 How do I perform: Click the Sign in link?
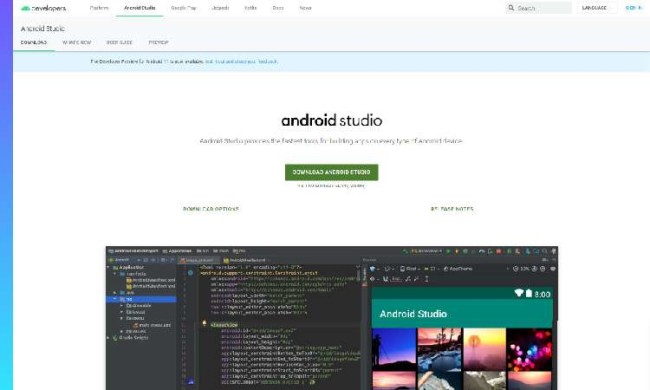tap(634, 8)
